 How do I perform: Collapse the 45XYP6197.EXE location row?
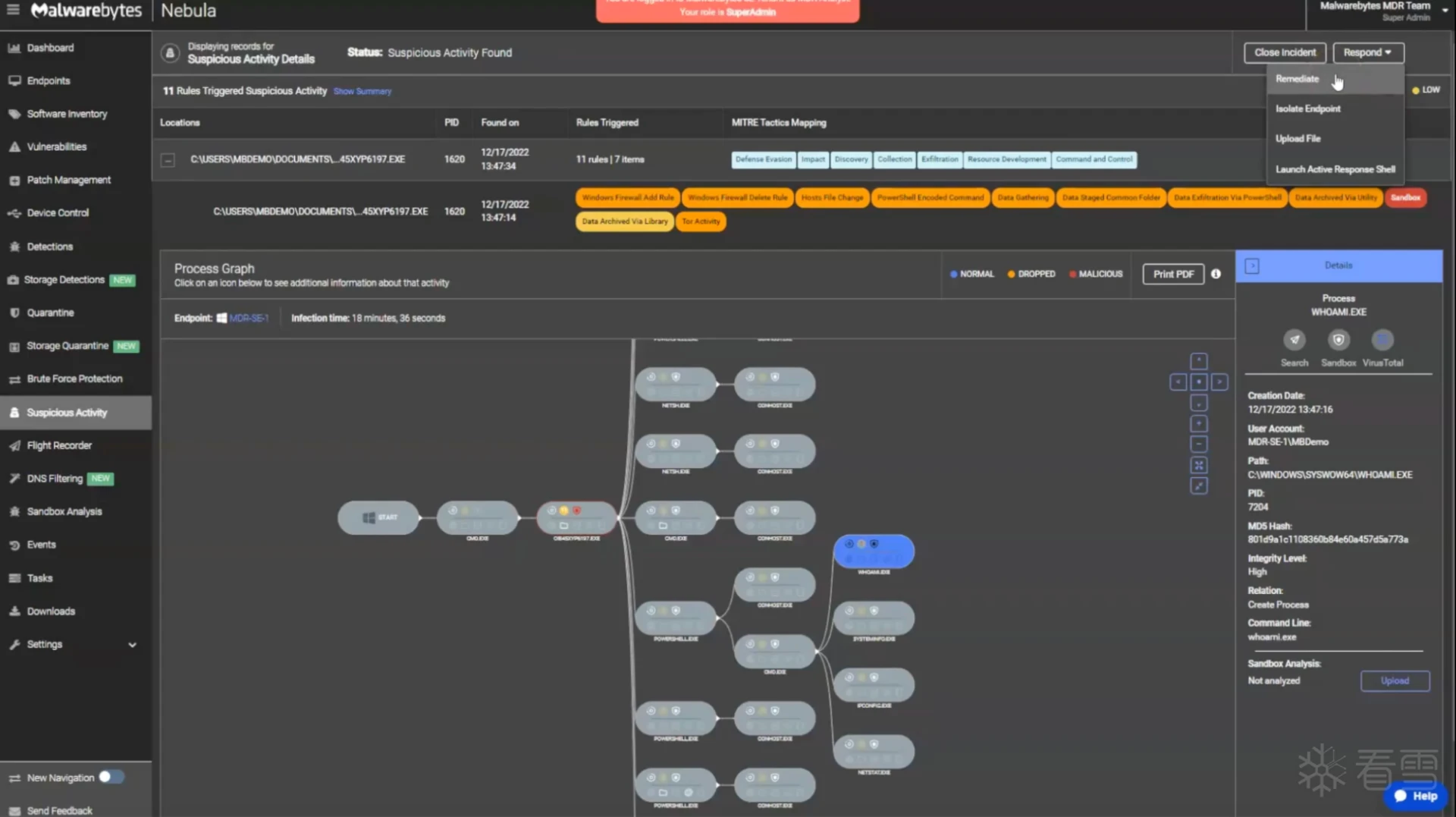(x=168, y=160)
